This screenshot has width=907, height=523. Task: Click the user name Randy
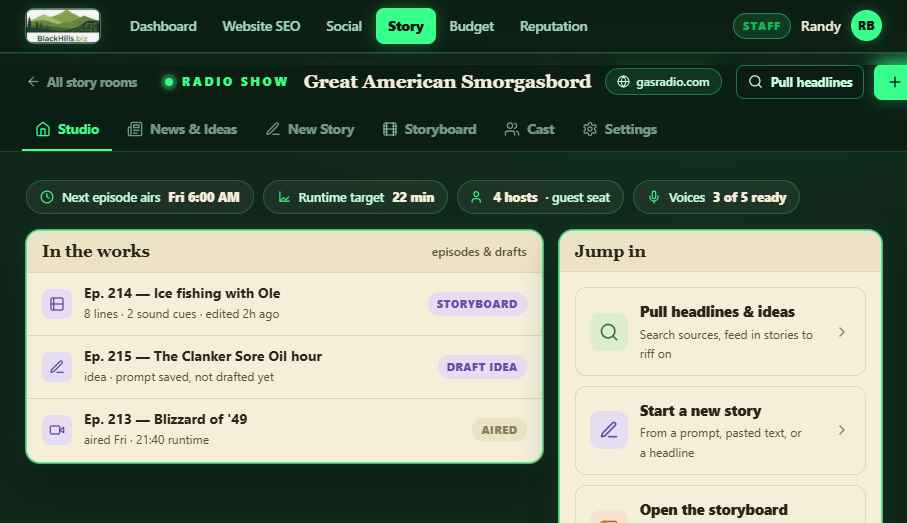click(820, 26)
